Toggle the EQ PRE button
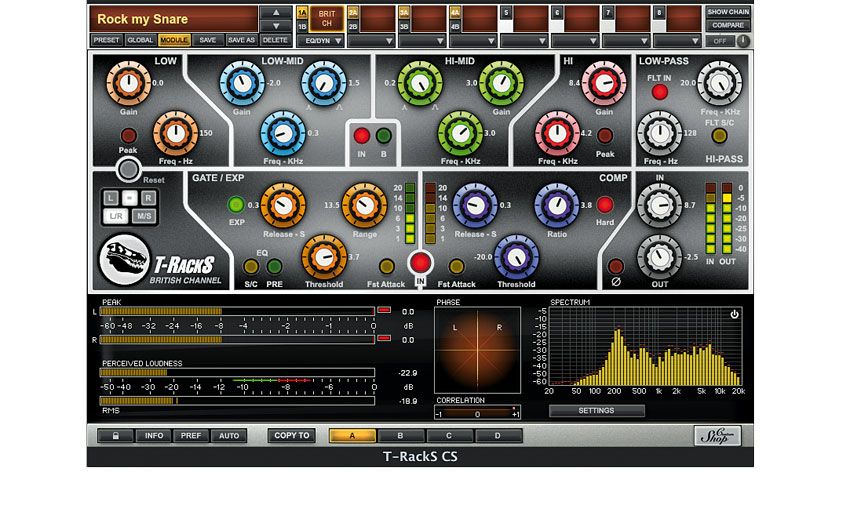850x505 pixels. tap(274, 266)
